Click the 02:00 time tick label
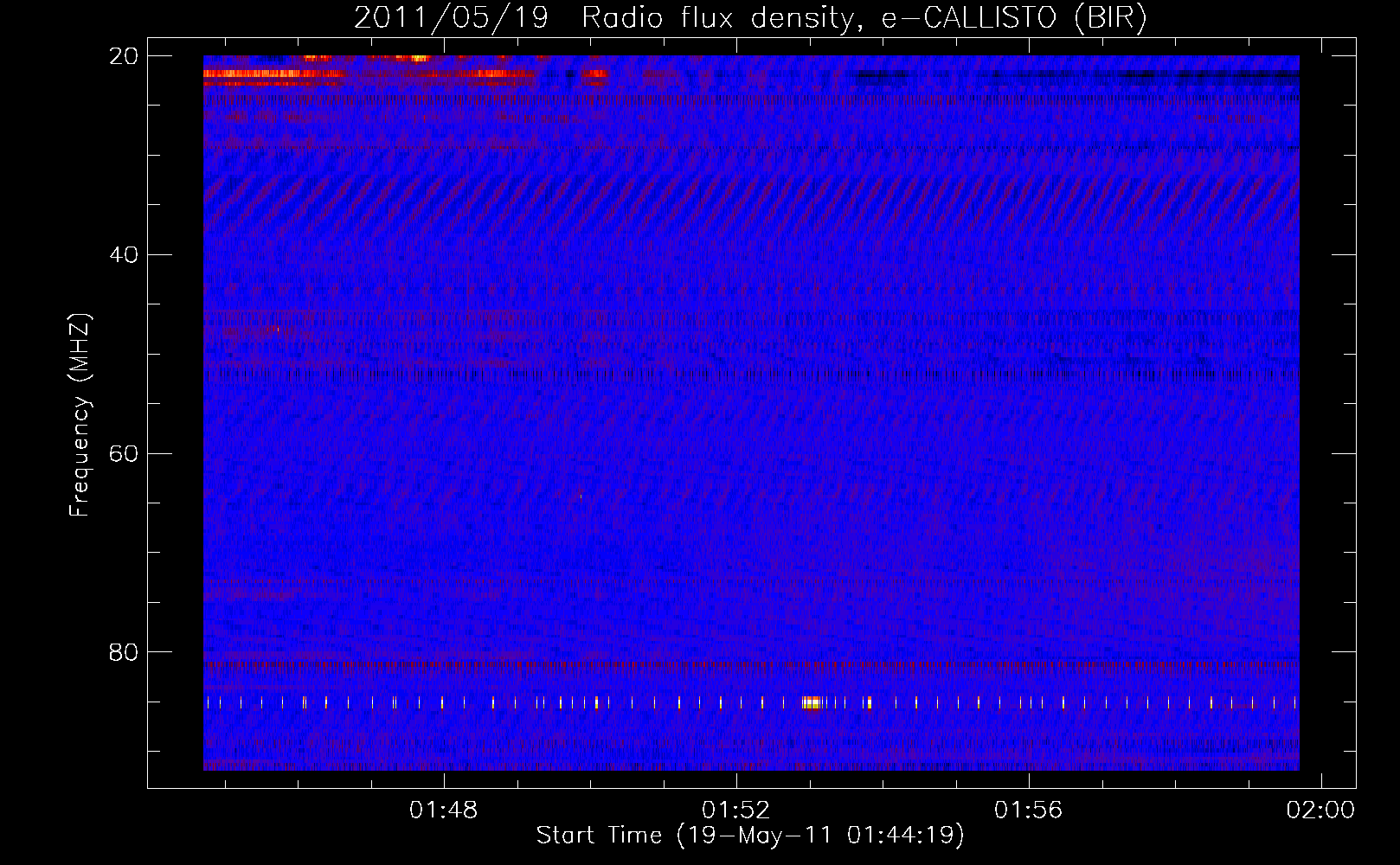Image resolution: width=1400 pixels, height=865 pixels. (x=1320, y=811)
